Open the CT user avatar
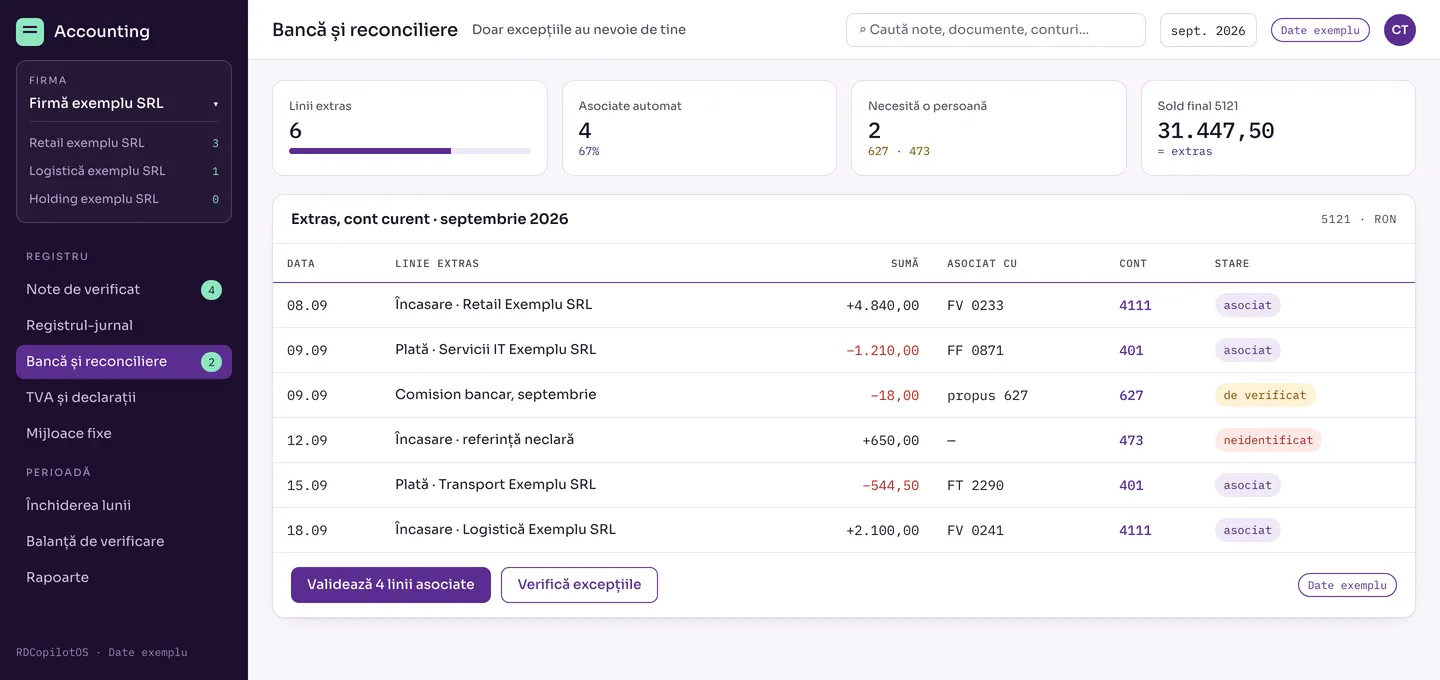 (x=1400, y=30)
